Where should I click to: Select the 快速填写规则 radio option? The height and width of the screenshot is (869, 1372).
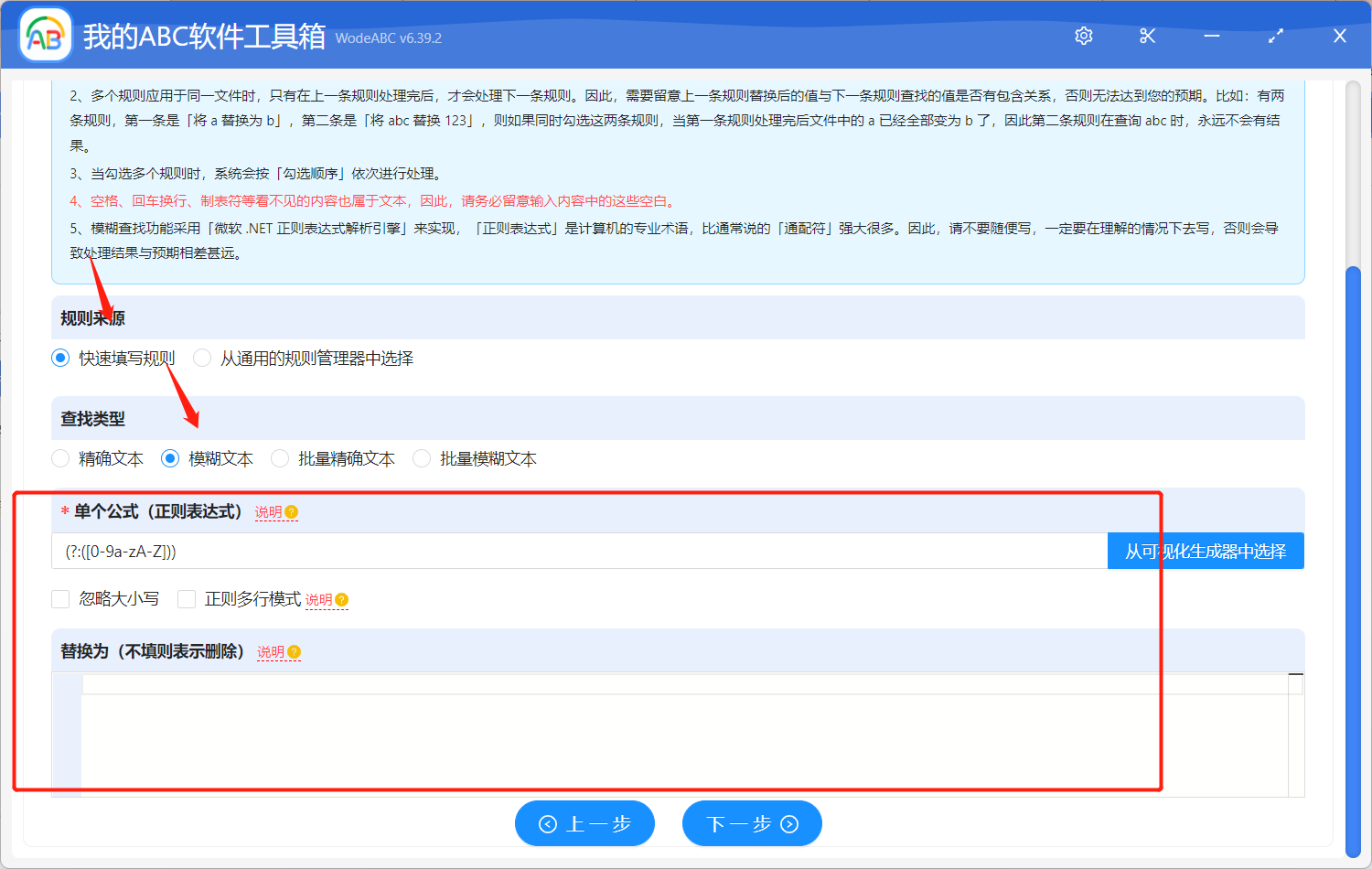click(60, 358)
